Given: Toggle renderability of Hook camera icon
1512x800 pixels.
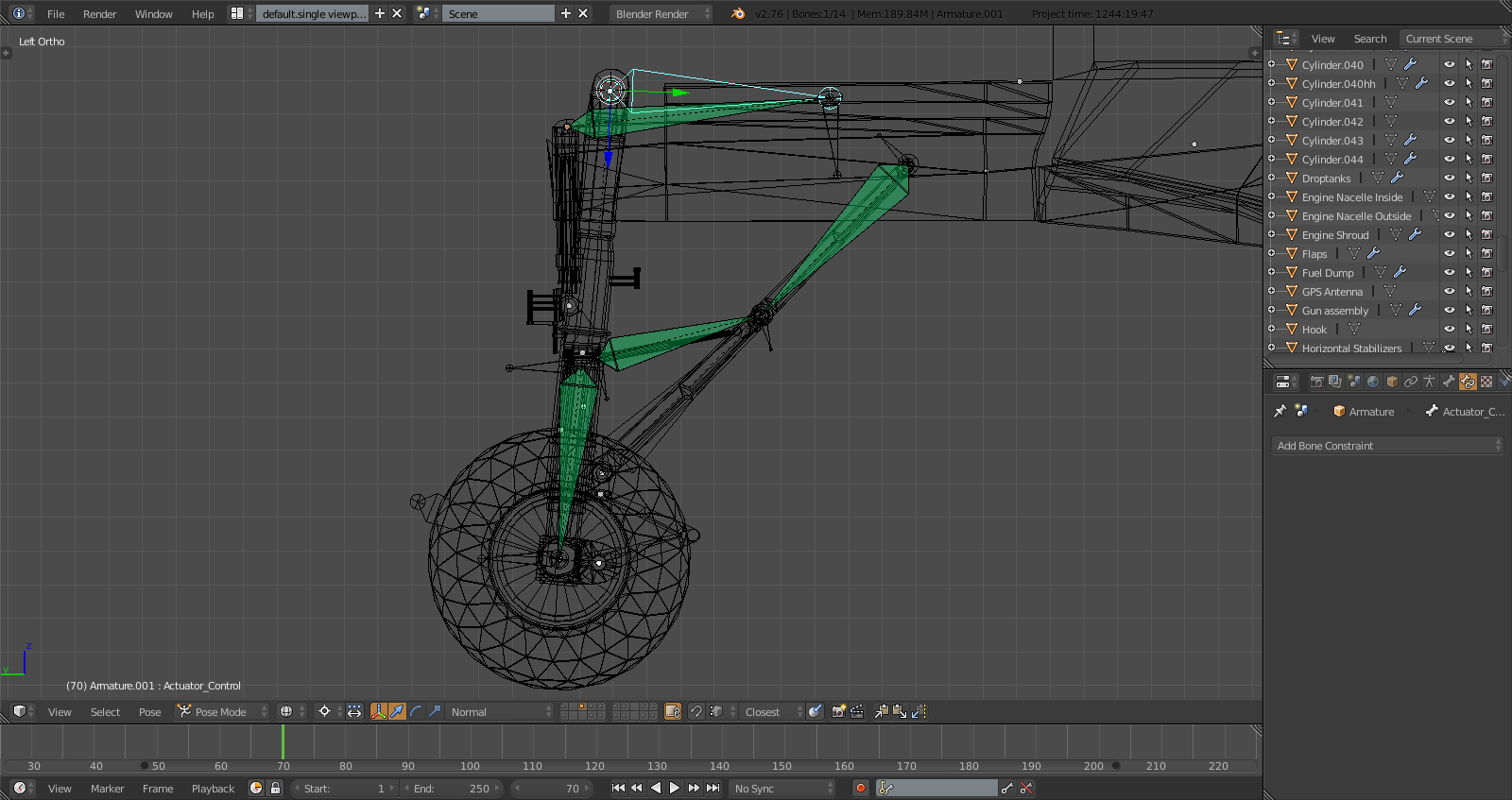Looking at the screenshot, I should [1486, 329].
